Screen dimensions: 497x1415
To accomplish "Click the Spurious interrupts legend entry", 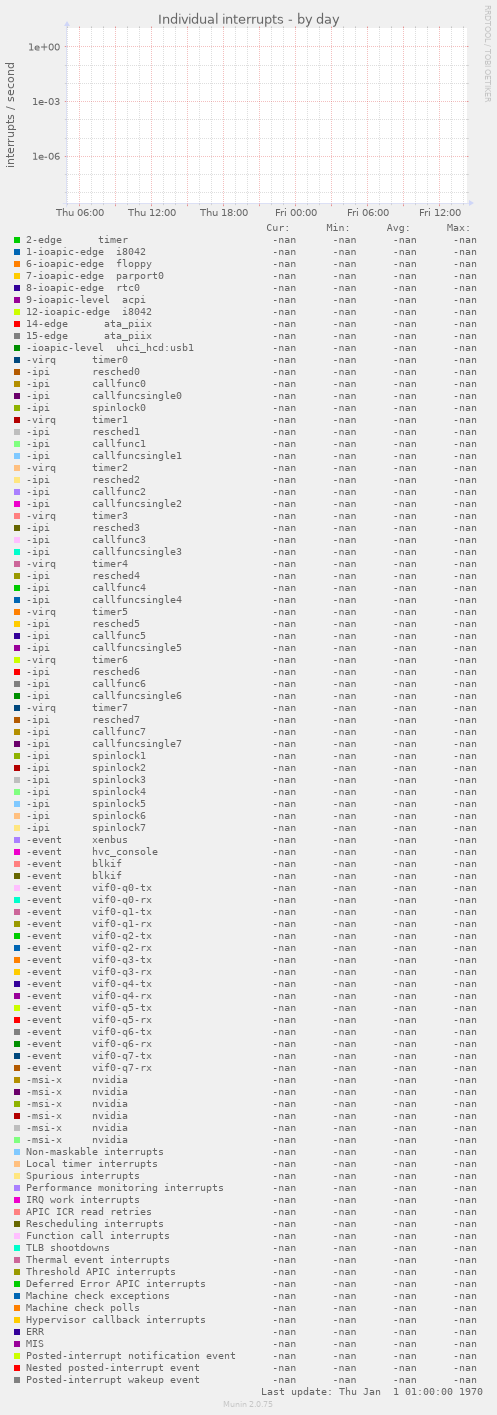I will click(x=83, y=1176).
